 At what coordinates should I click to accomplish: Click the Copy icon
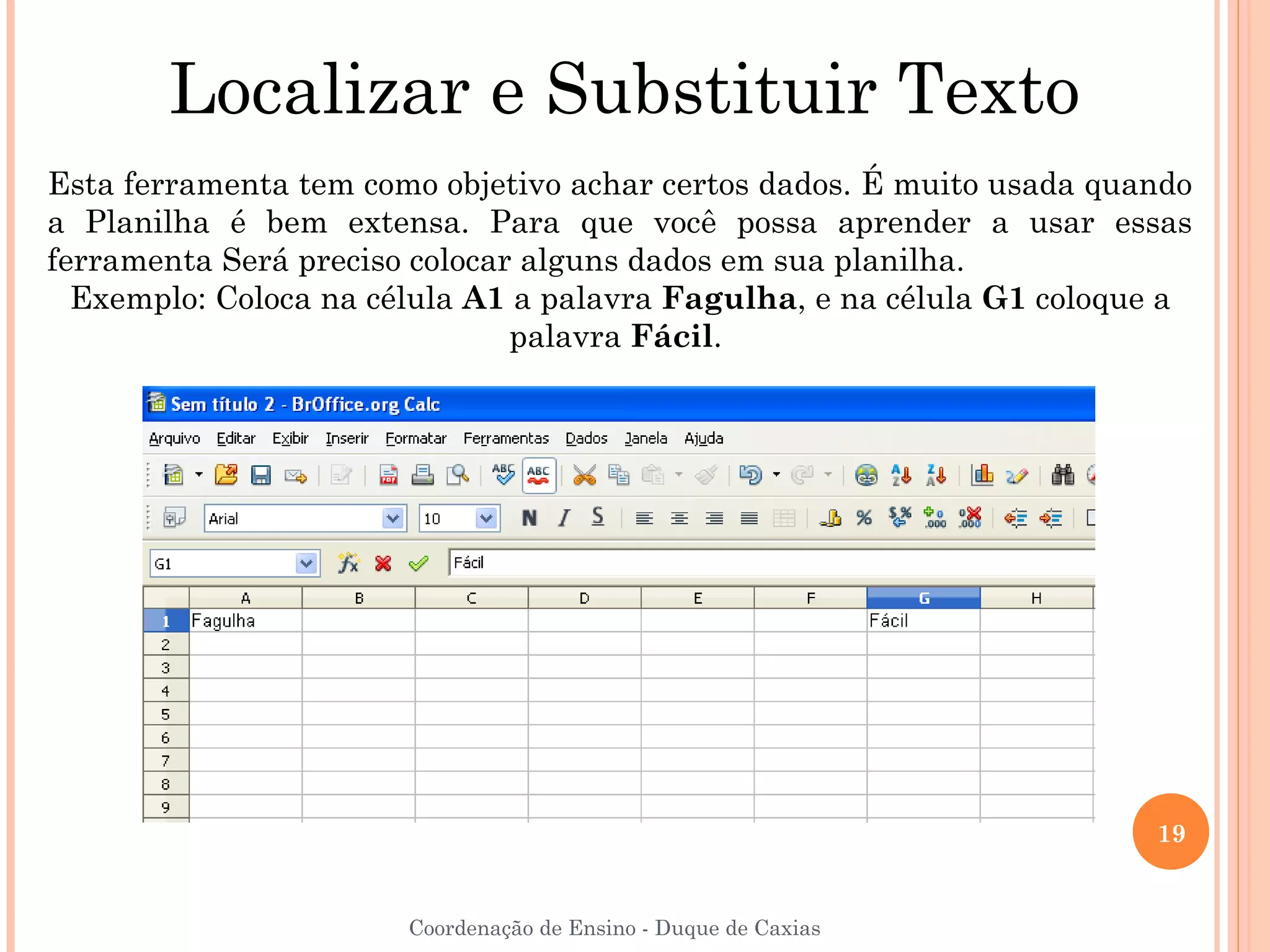point(619,475)
